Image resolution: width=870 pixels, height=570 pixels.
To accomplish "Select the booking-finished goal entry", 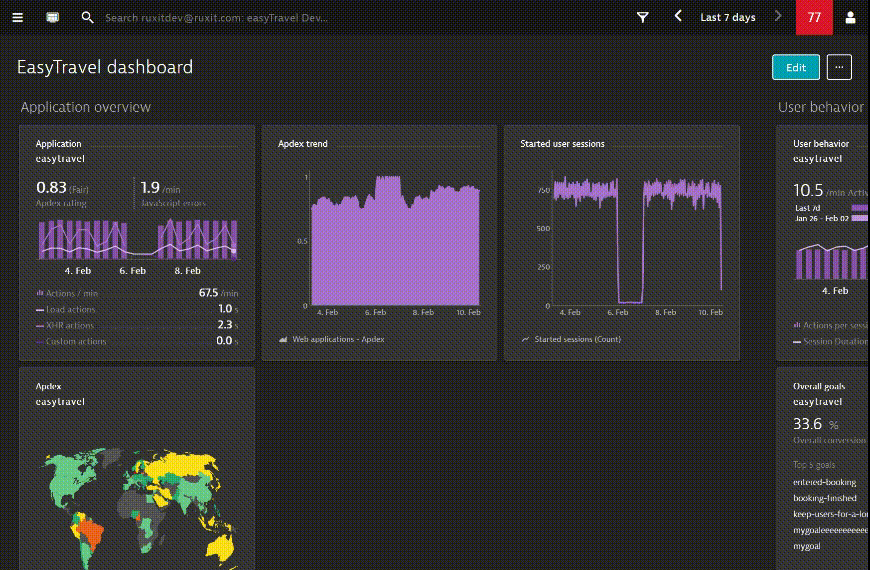I will tap(824, 498).
